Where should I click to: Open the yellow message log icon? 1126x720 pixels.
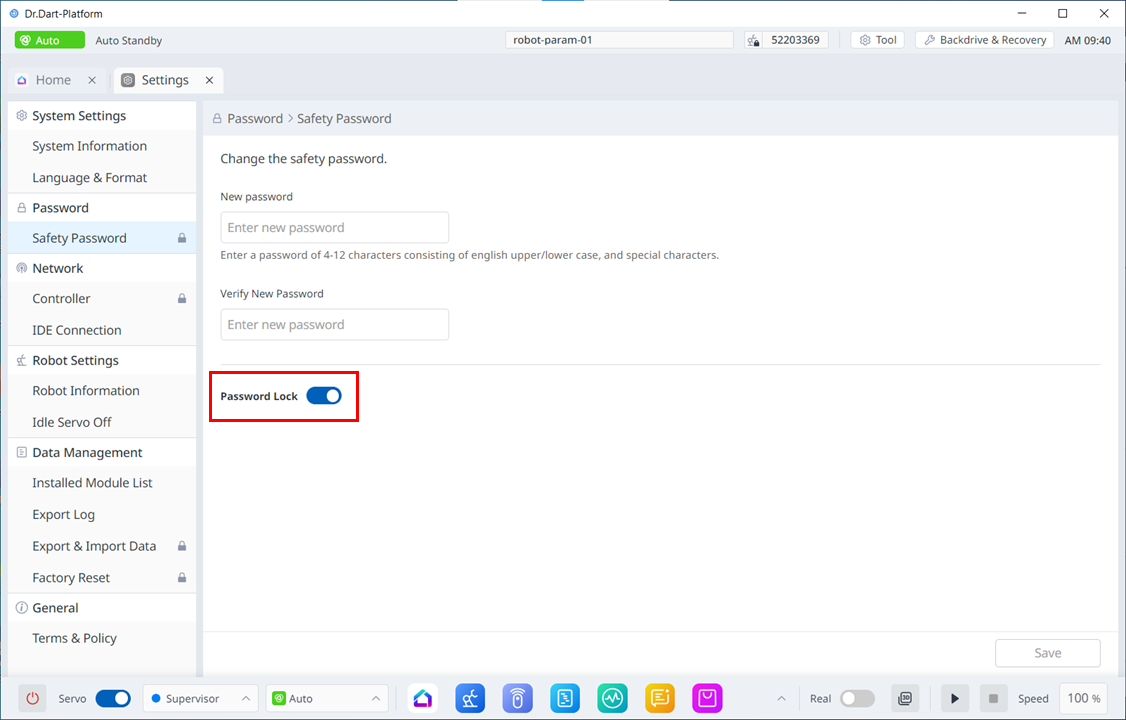click(660, 698)
